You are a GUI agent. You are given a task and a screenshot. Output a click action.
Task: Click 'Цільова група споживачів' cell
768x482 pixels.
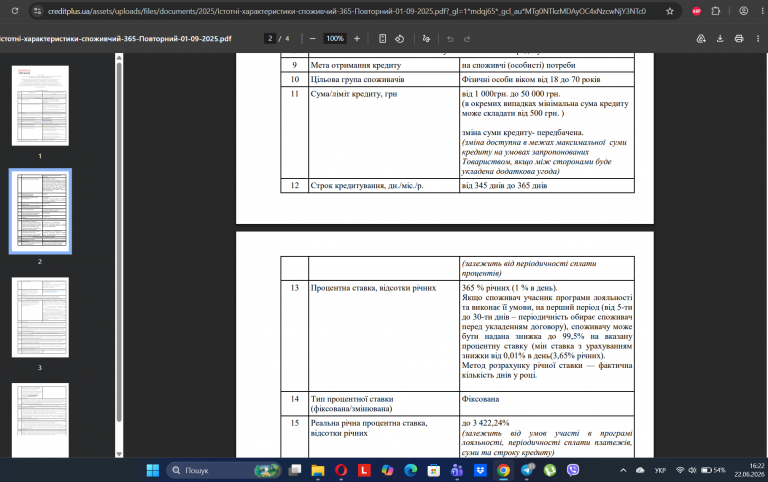(x=384, y=79)
